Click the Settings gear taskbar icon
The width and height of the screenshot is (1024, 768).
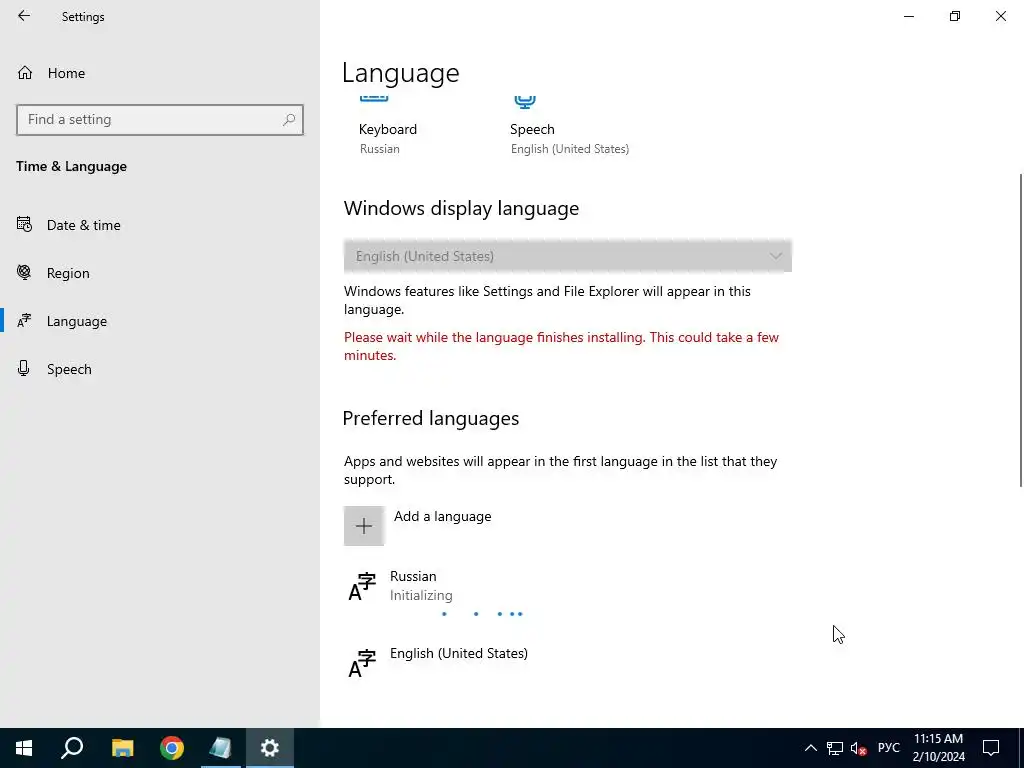[x=270, y=748]
